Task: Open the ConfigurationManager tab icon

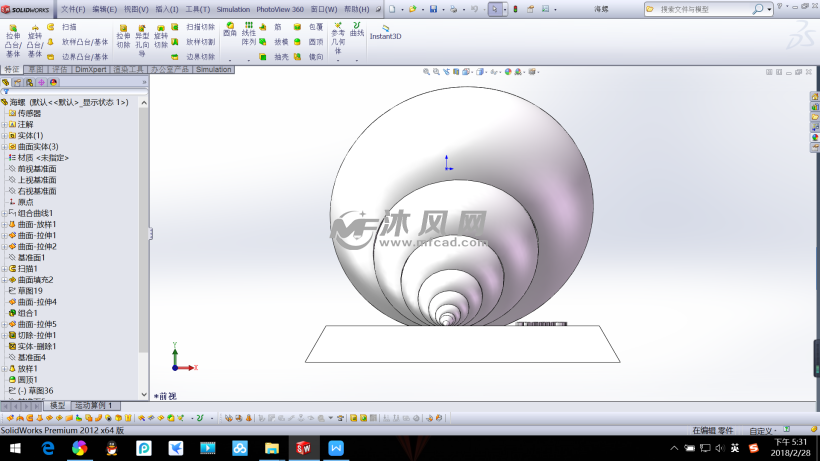Action: (29, 83)
